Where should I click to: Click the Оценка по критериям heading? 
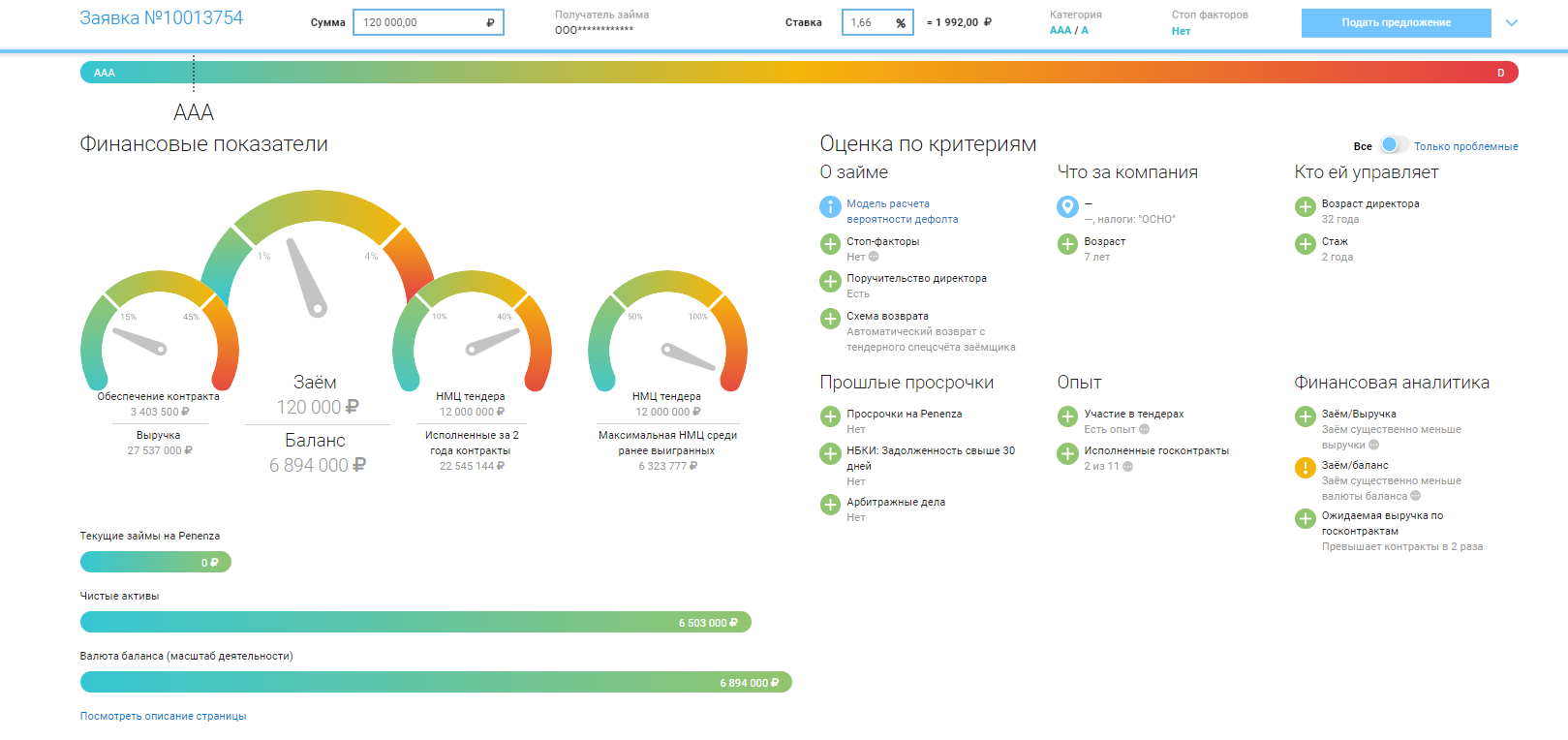tap(928, 144)
